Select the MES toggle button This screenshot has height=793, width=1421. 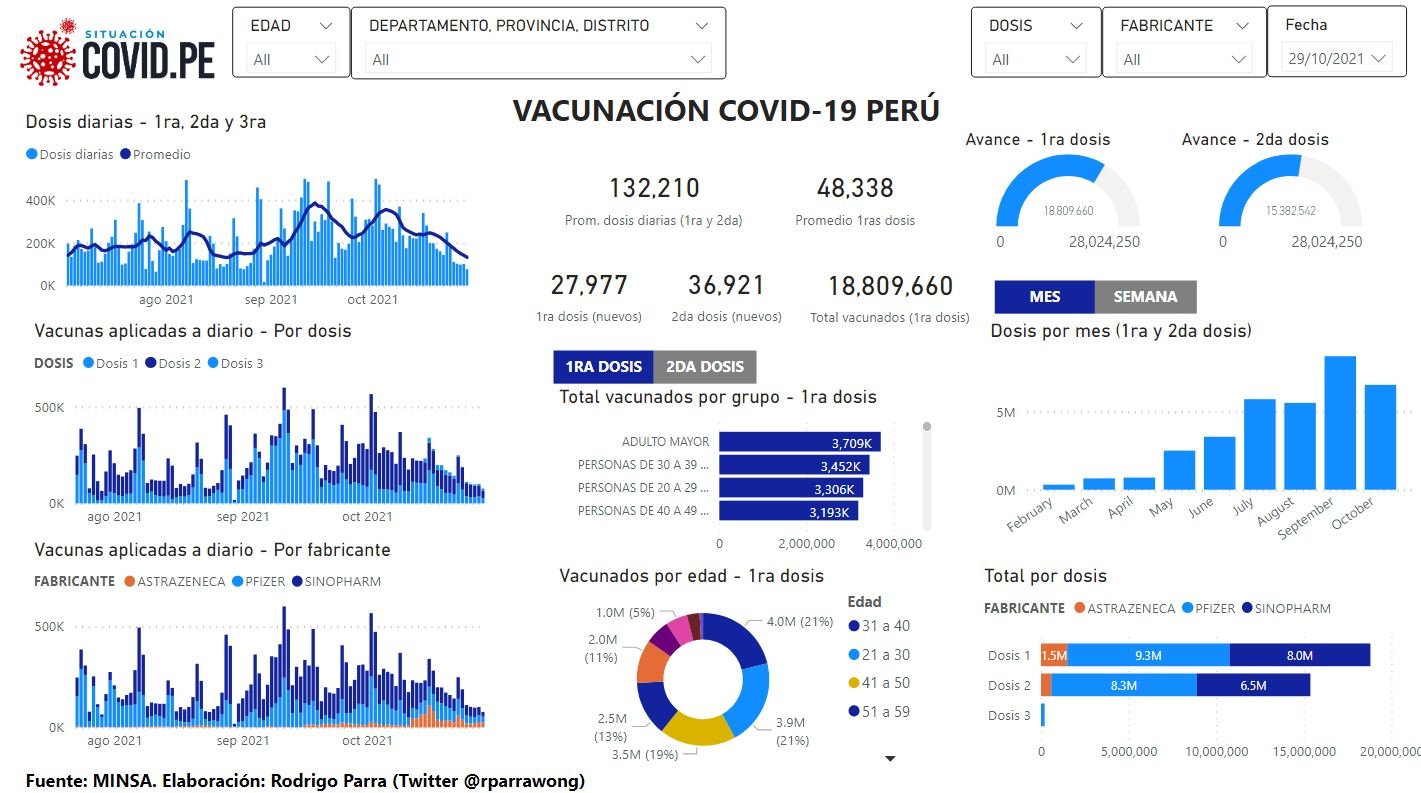coord(1045,297)
